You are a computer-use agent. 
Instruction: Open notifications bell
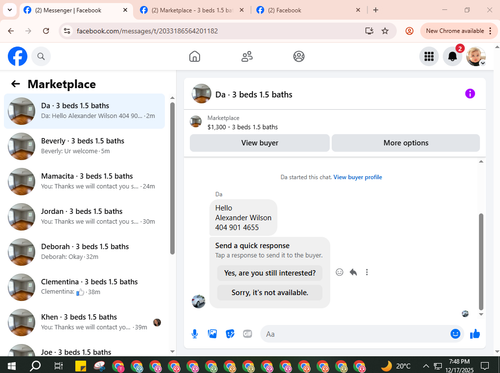[x=452, y=56]
